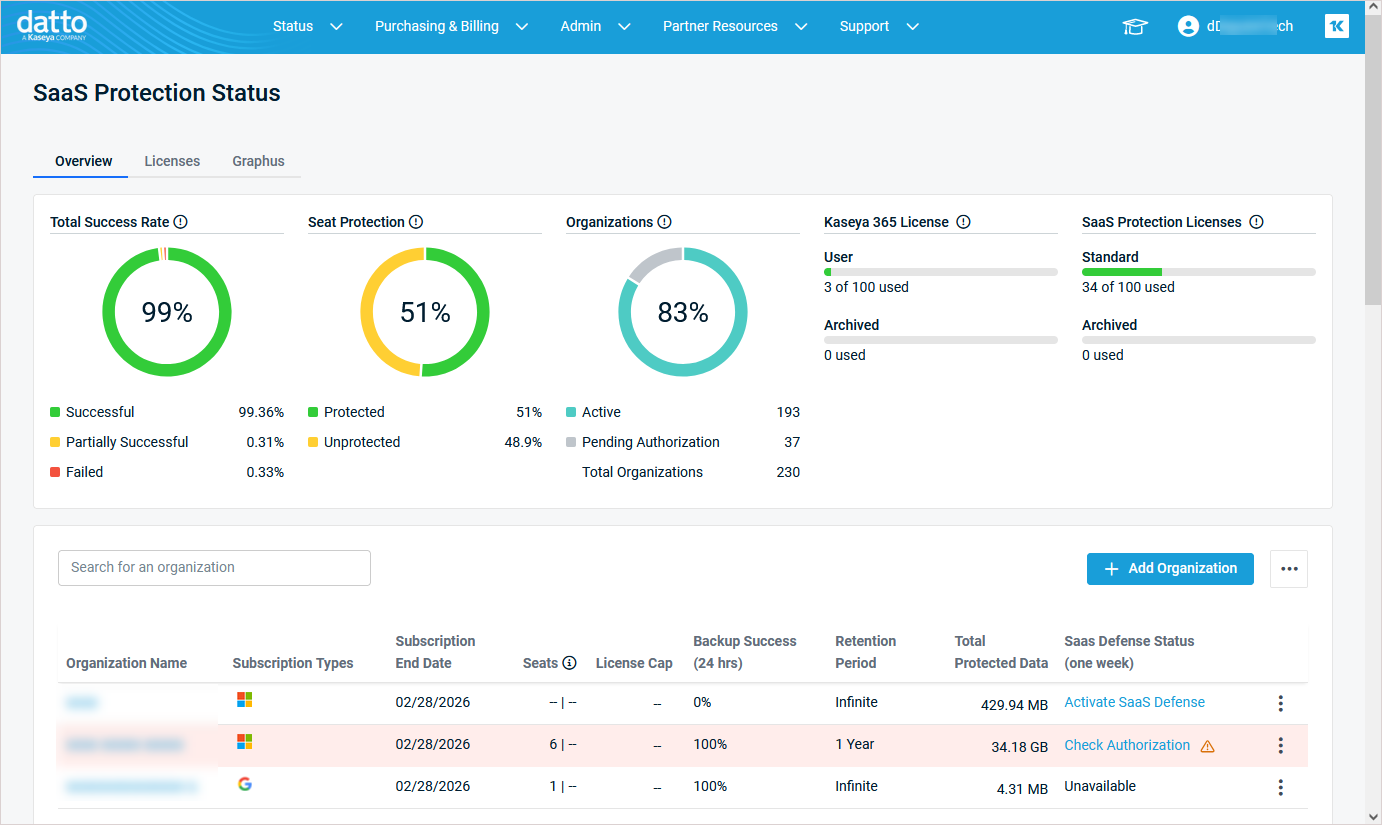Click the Total Protected Data column header
The width and height of the screenshot is (1382, 825).
[1001, 652]
